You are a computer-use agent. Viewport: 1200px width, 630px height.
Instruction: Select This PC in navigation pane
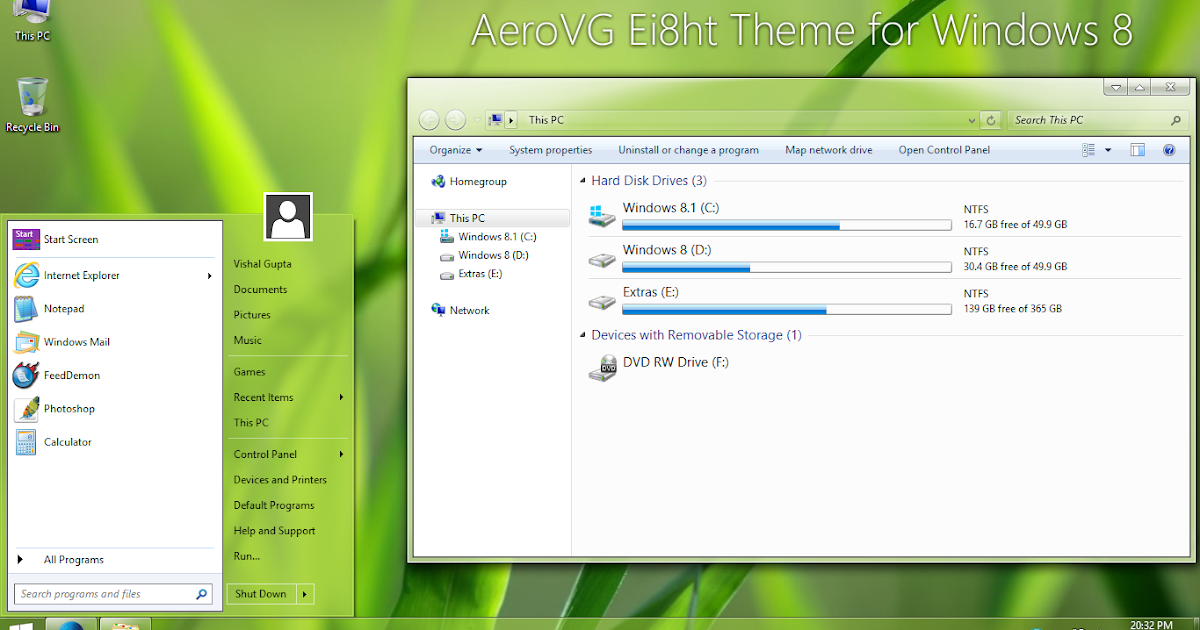pyautogui.click(x=492, y=218)
